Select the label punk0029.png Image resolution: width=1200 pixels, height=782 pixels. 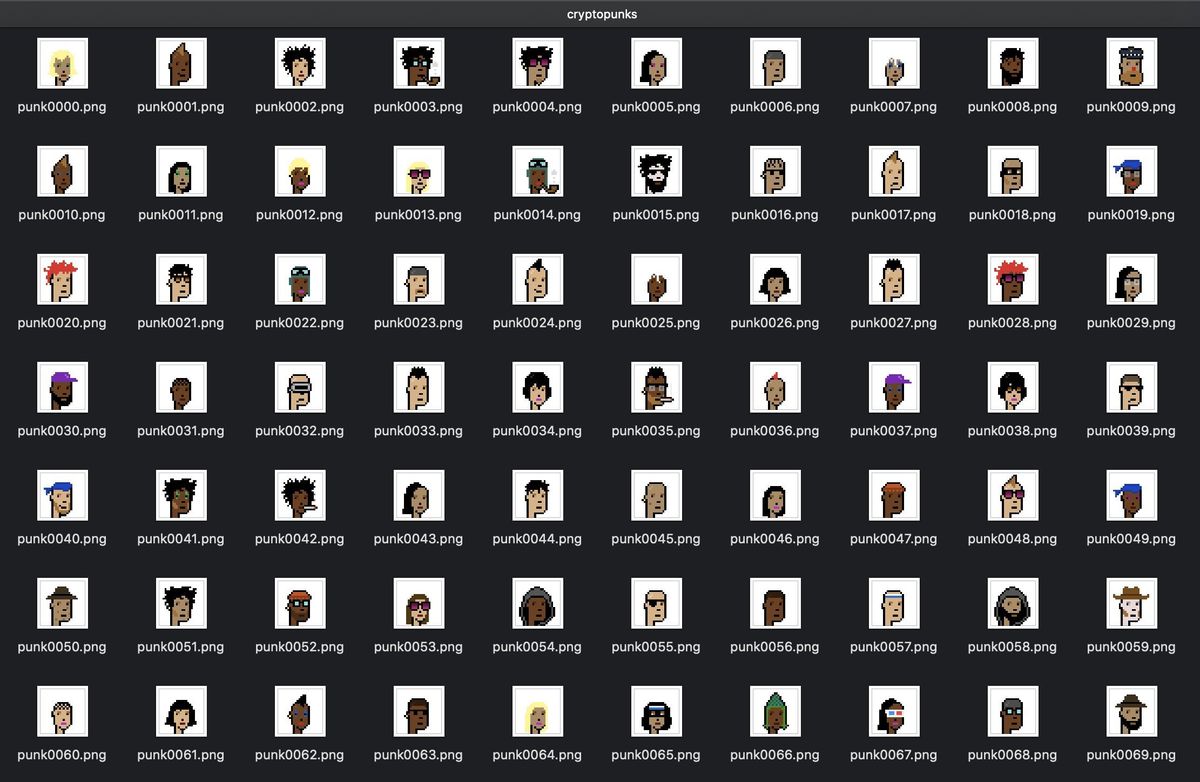click(x=1131, y=323)
